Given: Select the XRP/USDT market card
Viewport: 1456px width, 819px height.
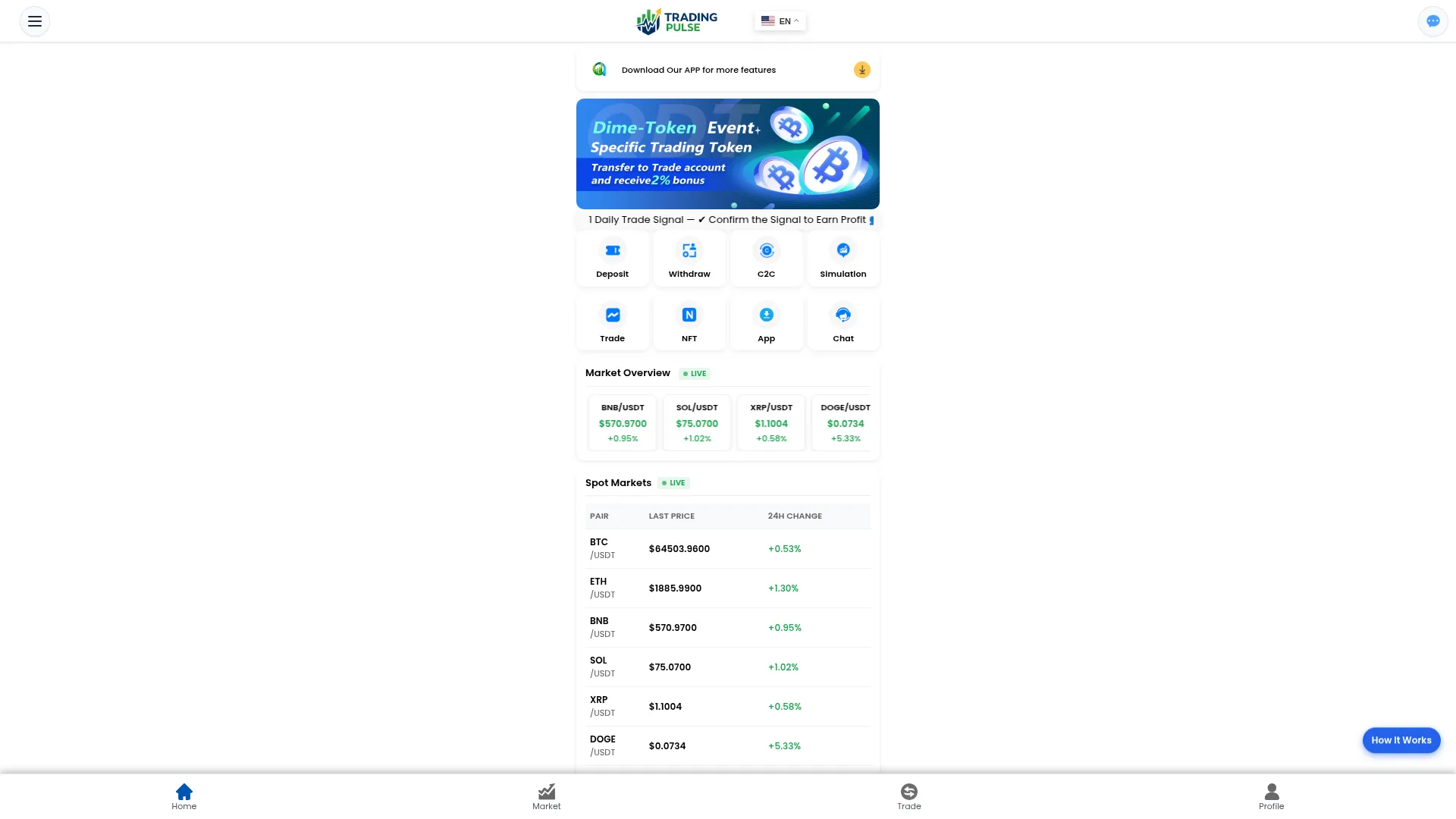Looking at the screenshot, I should pos(771,422).
